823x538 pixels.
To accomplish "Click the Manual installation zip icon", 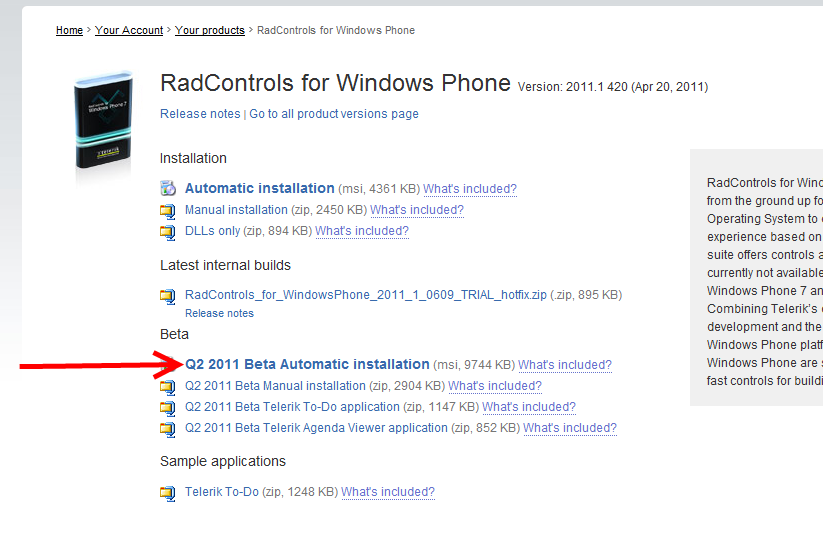I will [x=168, y=211].
